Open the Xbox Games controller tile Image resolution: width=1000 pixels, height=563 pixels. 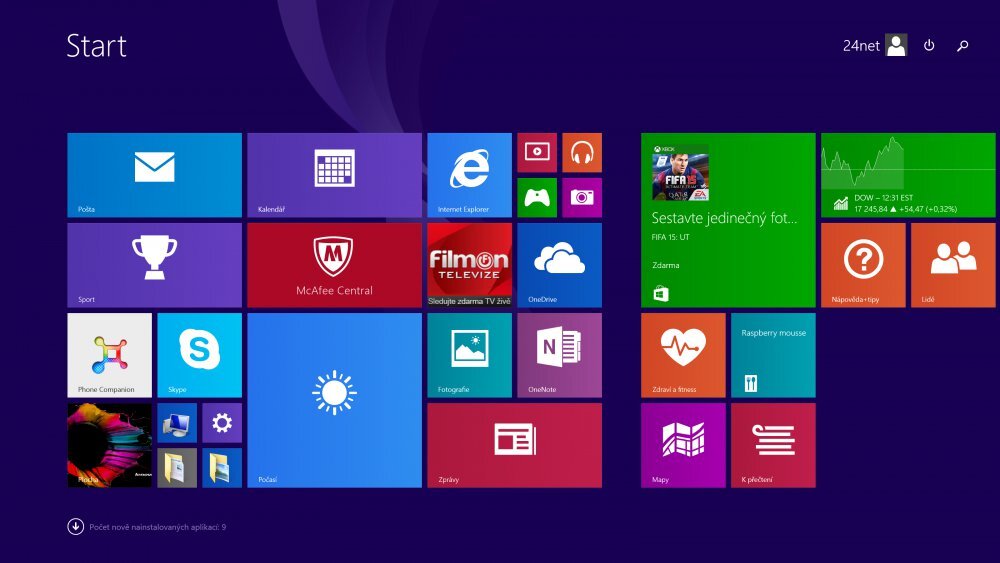click(537, 198)
